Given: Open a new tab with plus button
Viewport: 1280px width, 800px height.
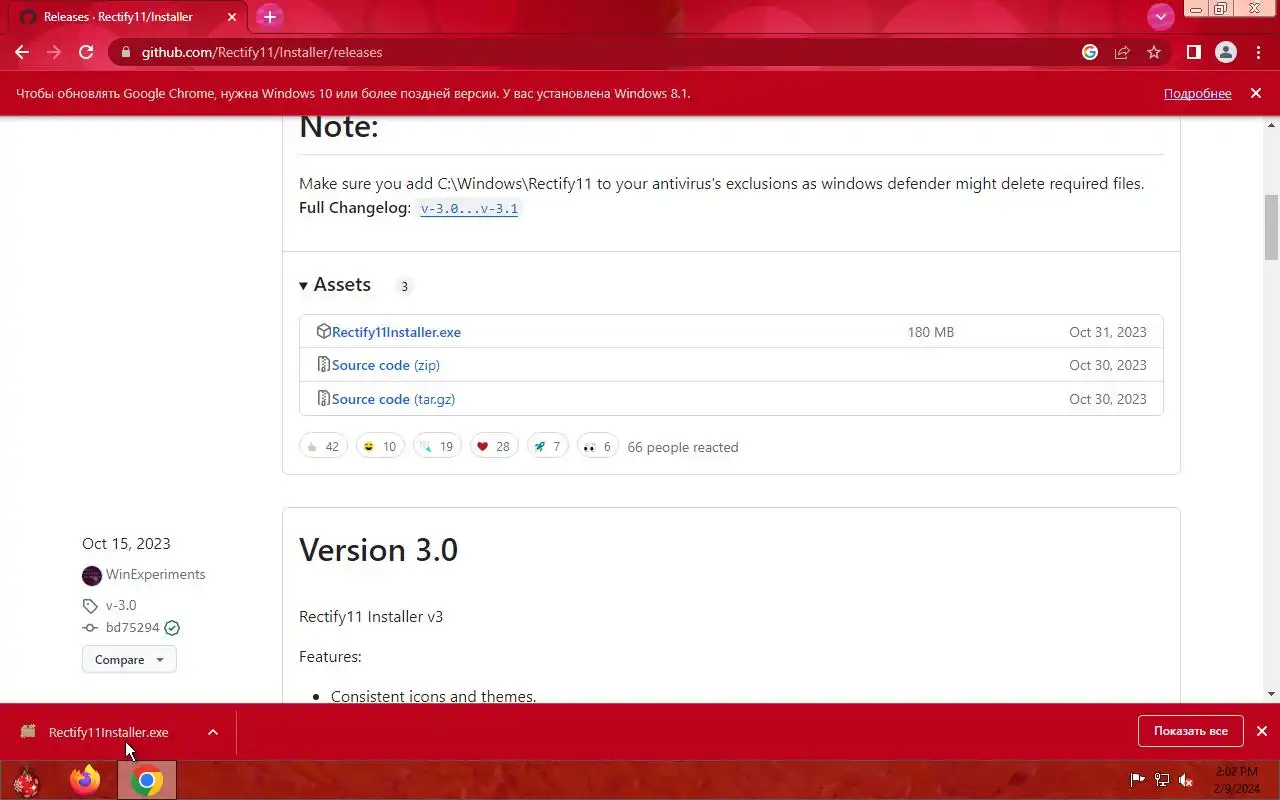Looking at the screenshot, I should (269, 17).
